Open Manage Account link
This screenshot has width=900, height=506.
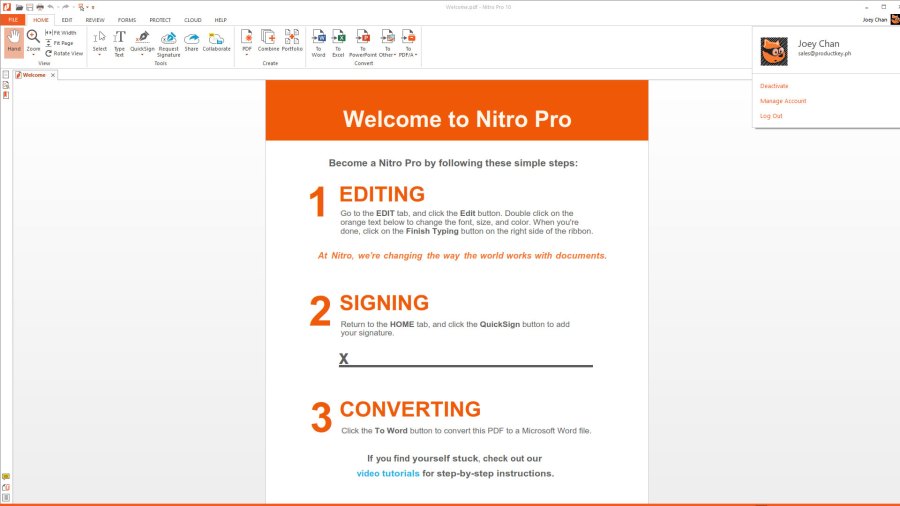783,101
